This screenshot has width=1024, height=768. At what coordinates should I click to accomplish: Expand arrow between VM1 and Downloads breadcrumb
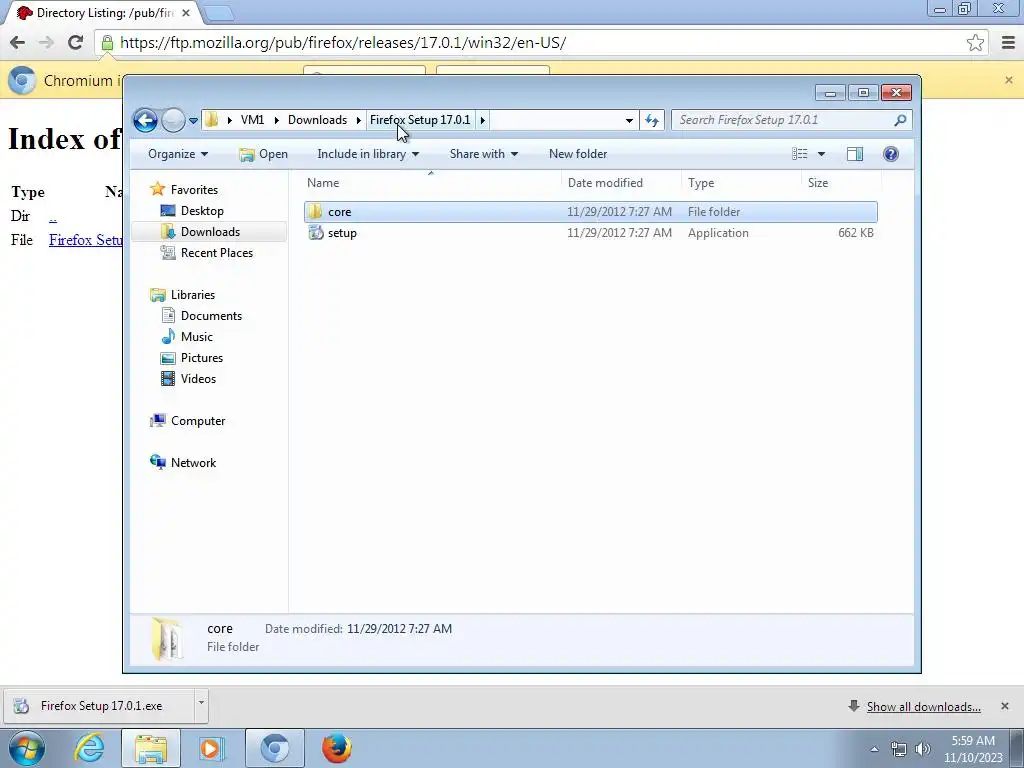point(277,120)
